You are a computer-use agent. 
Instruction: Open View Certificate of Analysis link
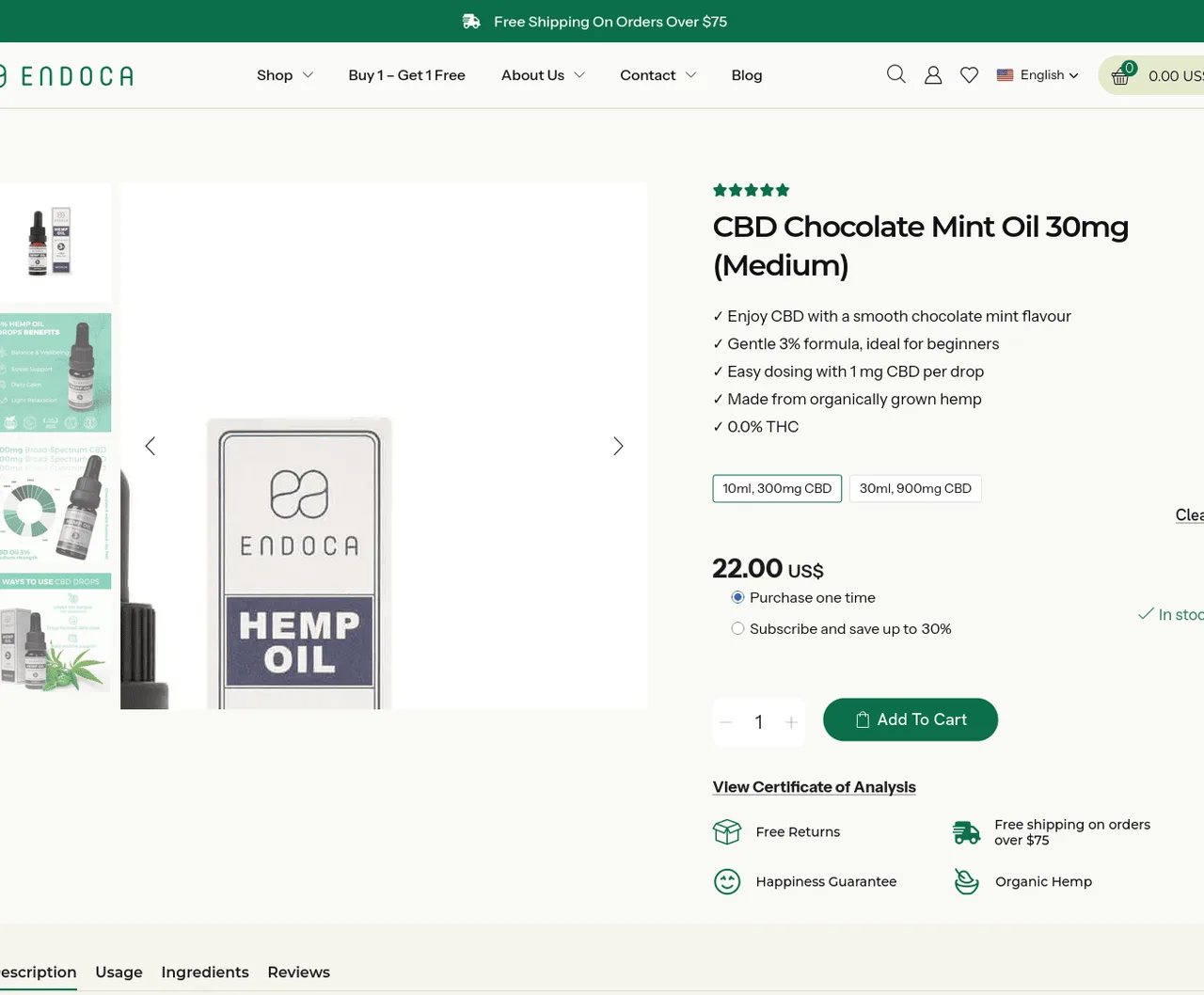click(x=815, y=787)
